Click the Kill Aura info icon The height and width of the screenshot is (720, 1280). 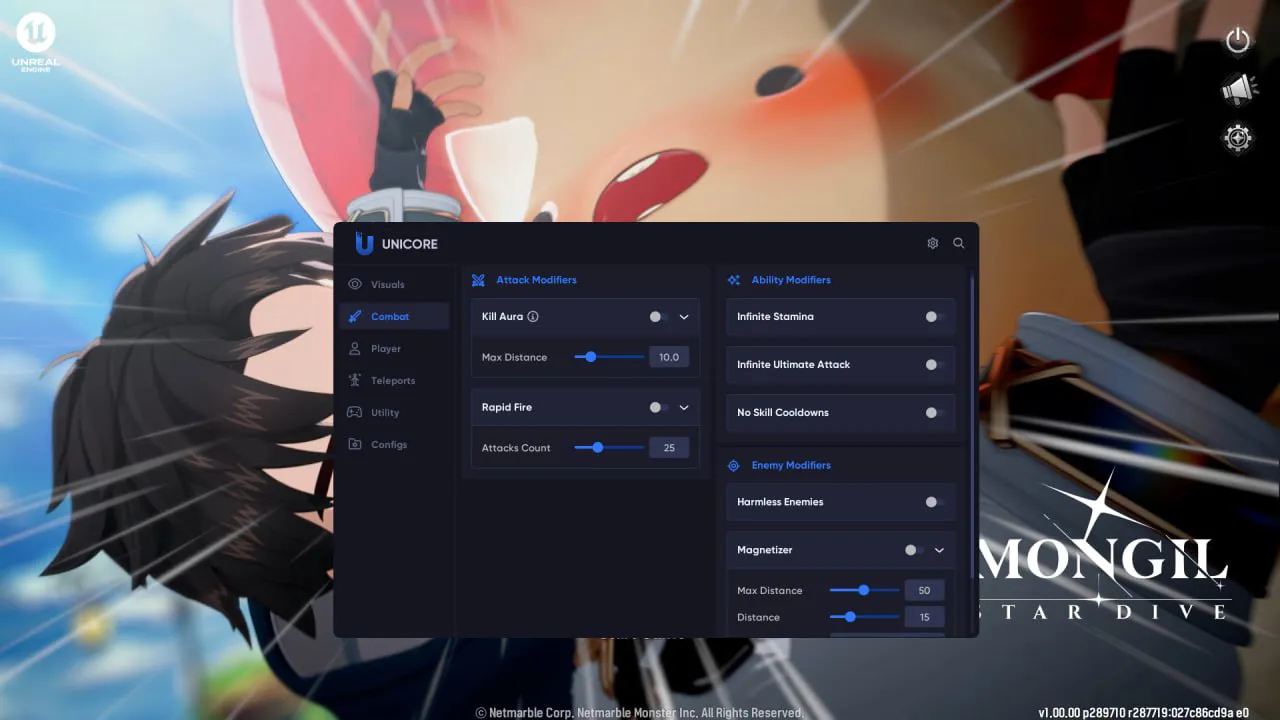tap(533, 317)
